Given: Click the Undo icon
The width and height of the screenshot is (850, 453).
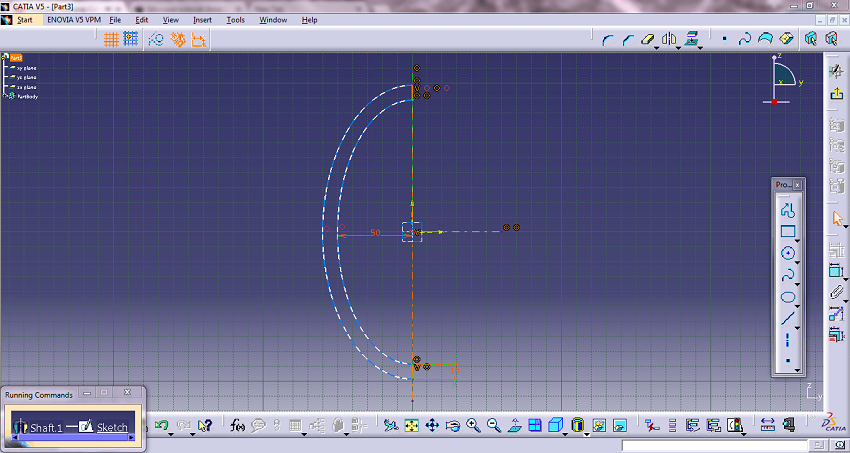Looking at the screenshot, I should click(x=161, y=426).
